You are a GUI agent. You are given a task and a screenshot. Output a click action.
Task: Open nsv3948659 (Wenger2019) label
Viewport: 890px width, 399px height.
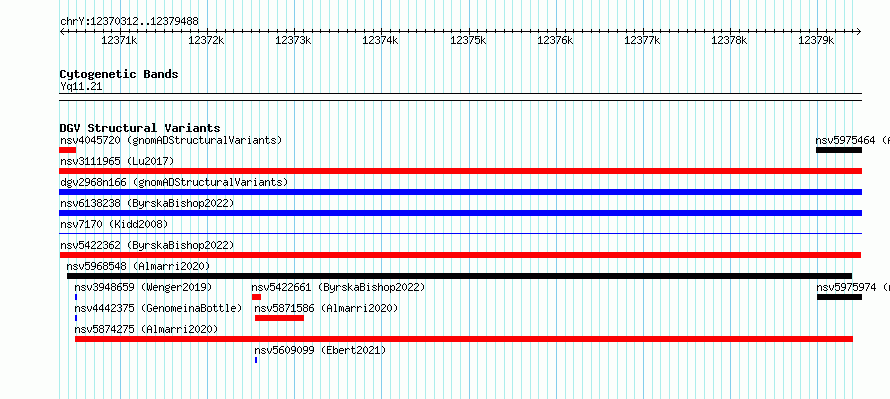[143, 287]
